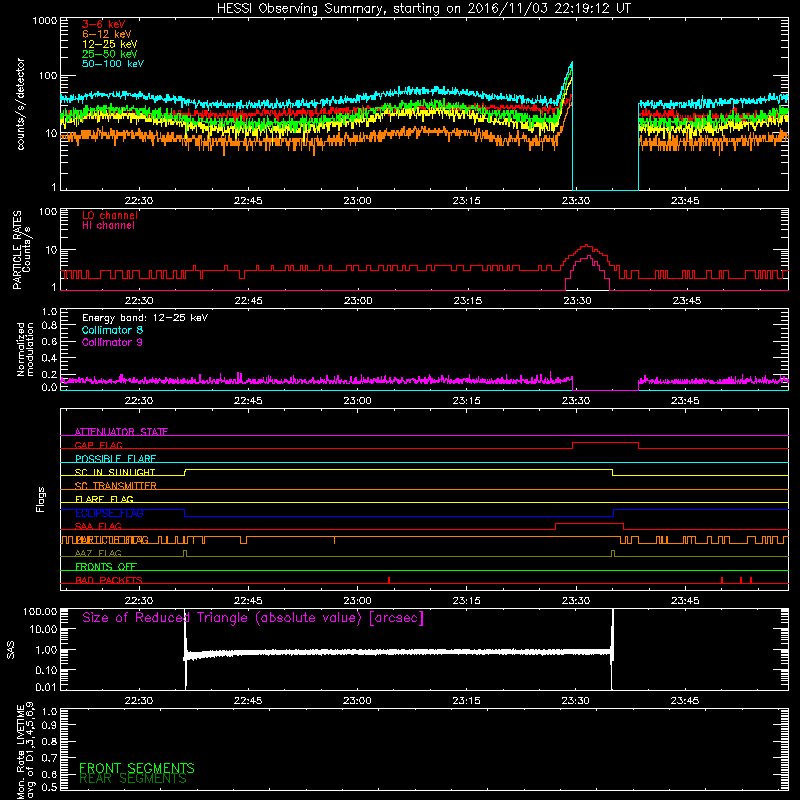Click the green '25-50 keV' legend entry
Screen dimensions: 800x800
(x=110, y=54)
